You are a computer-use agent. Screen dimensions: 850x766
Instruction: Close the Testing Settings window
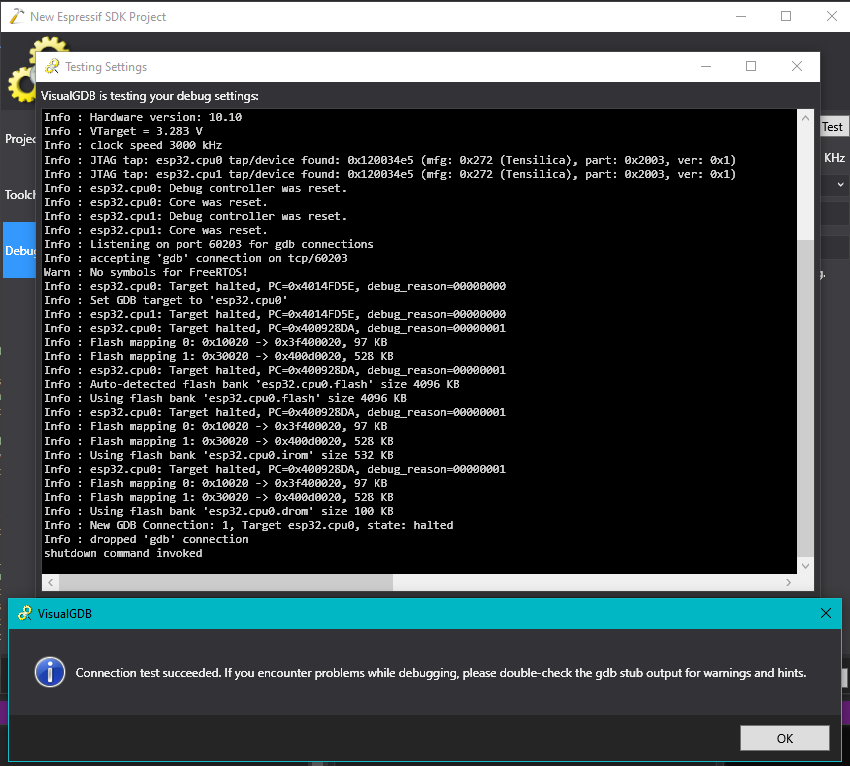(796, 67)
